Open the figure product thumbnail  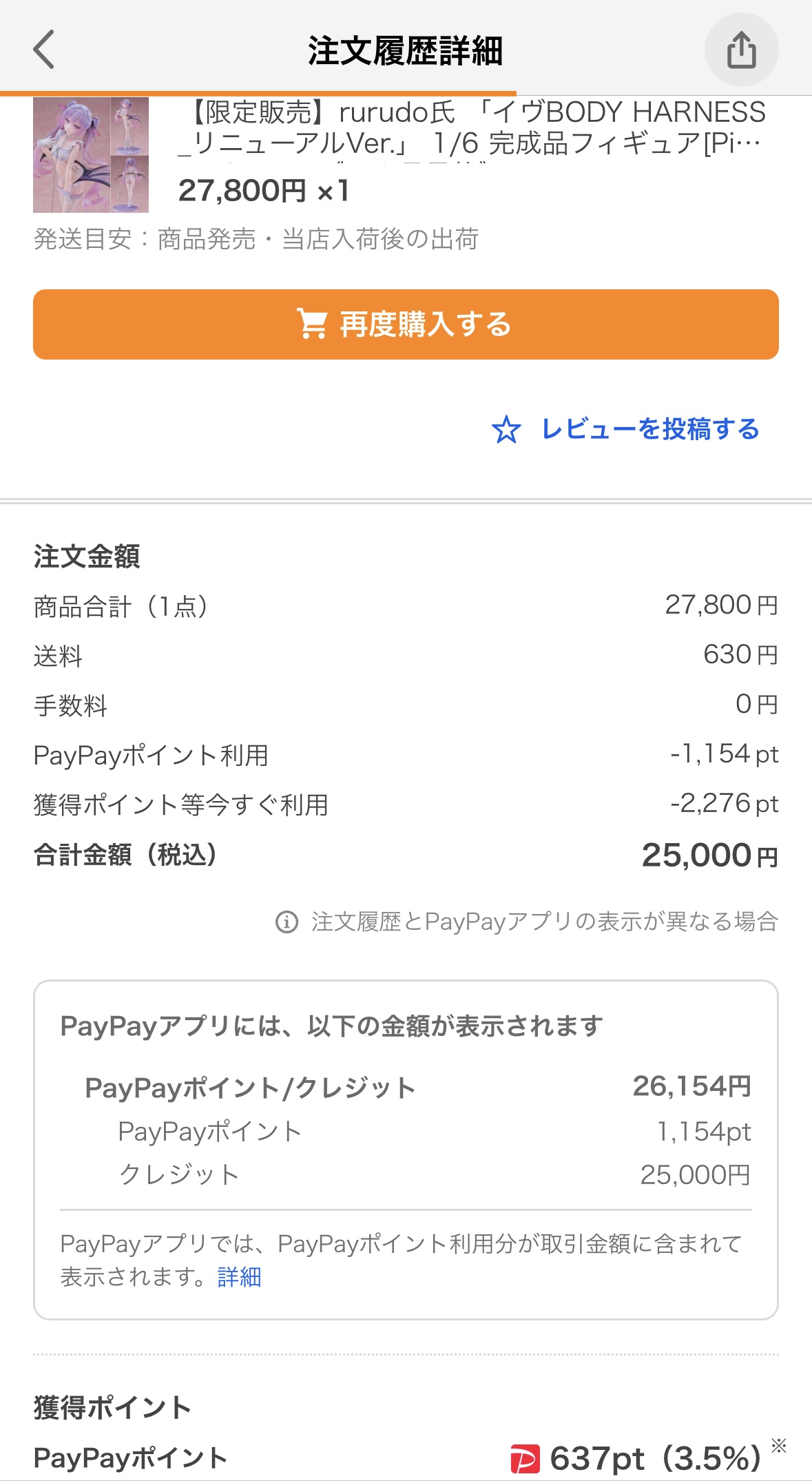tap(91, 155)
